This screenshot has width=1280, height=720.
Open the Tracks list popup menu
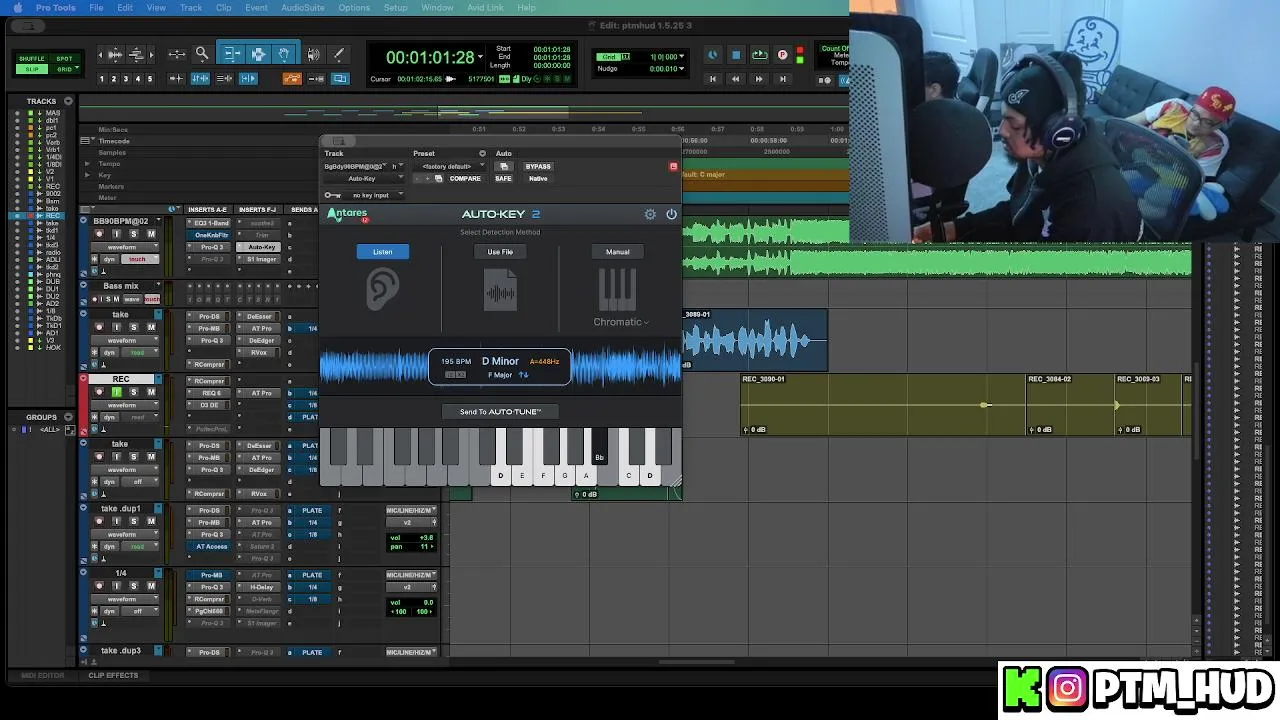[x=68, y=101]
